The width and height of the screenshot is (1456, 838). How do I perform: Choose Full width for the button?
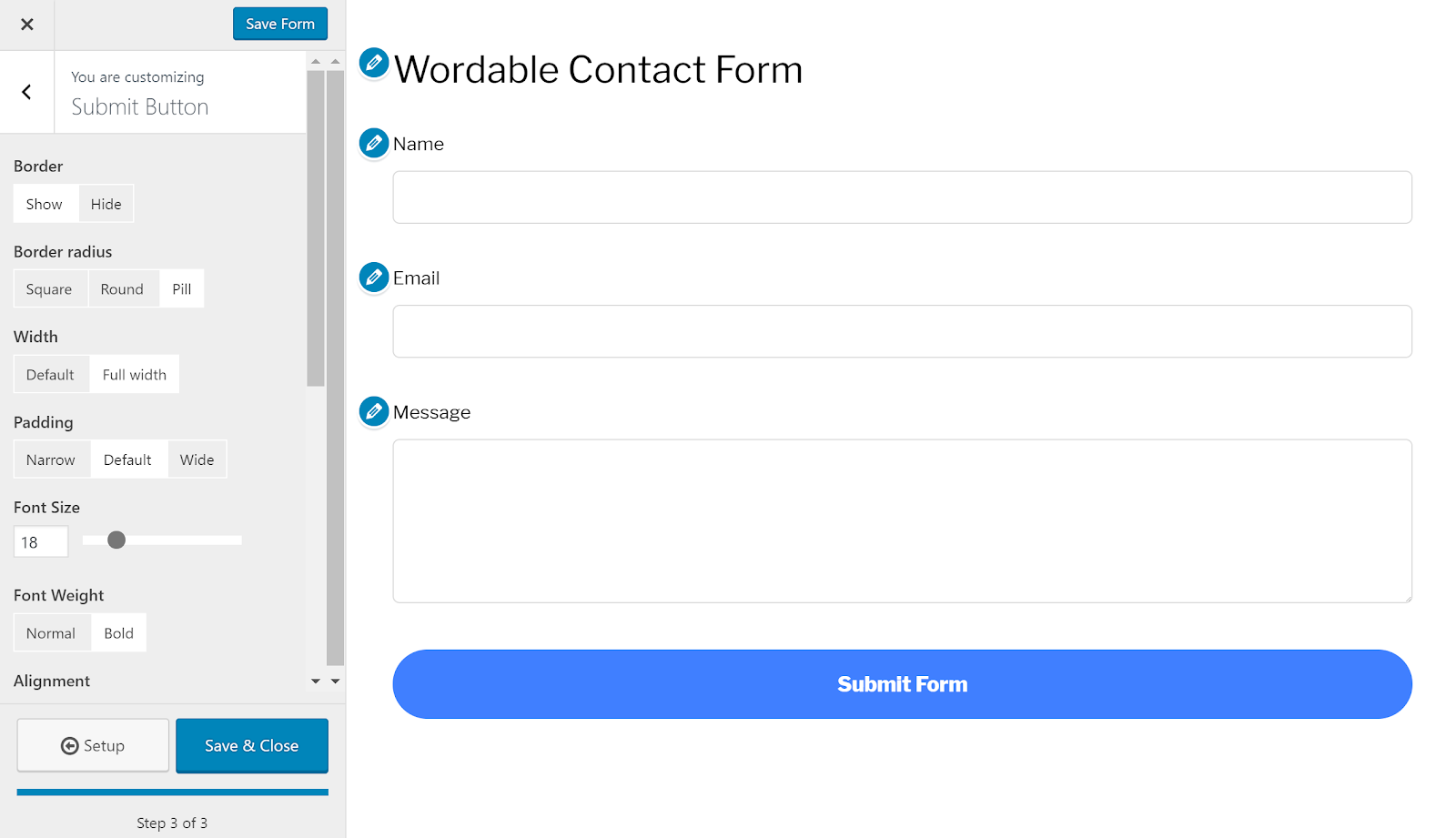click(x=134, y=374)
